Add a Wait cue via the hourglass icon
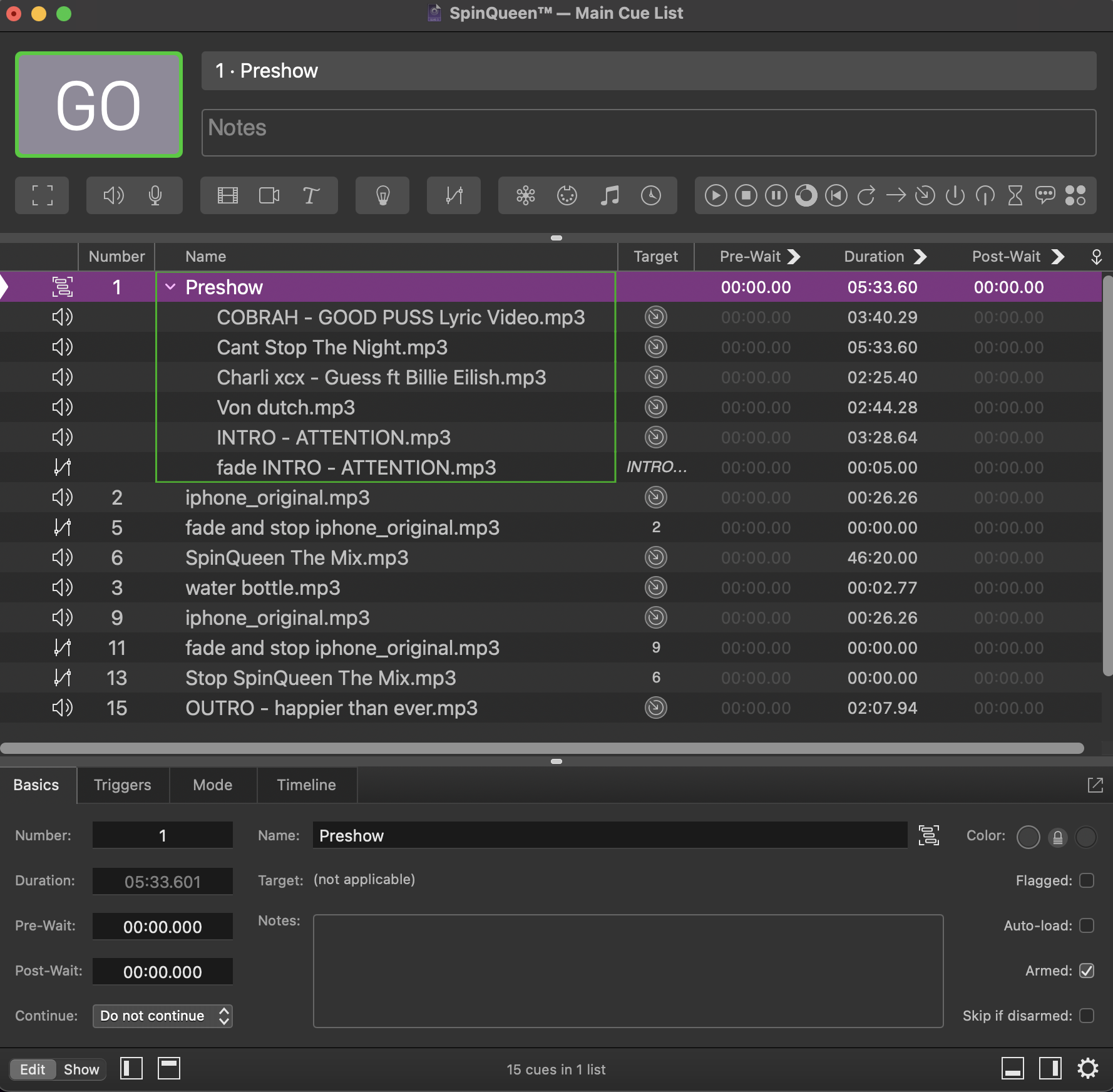Image resolution: width=1113 pixels, height=1092 pixels. point(1015,195)
